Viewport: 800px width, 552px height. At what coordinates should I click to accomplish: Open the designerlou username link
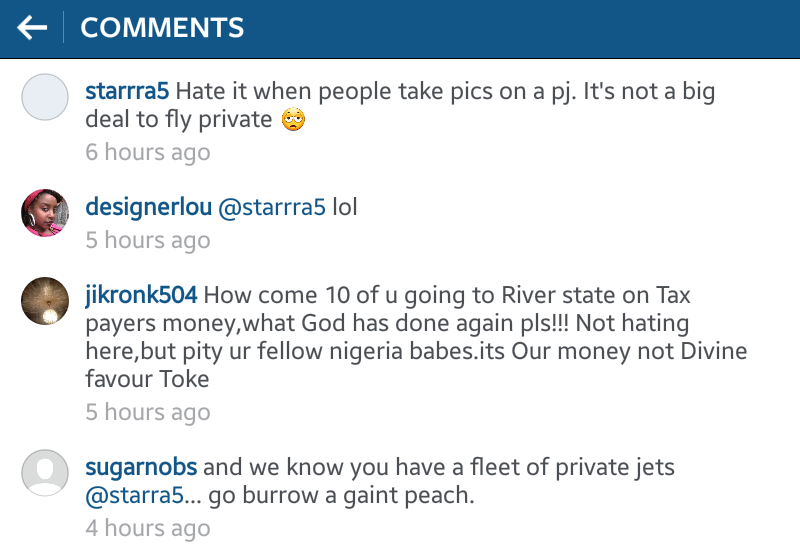click(148, 208)
